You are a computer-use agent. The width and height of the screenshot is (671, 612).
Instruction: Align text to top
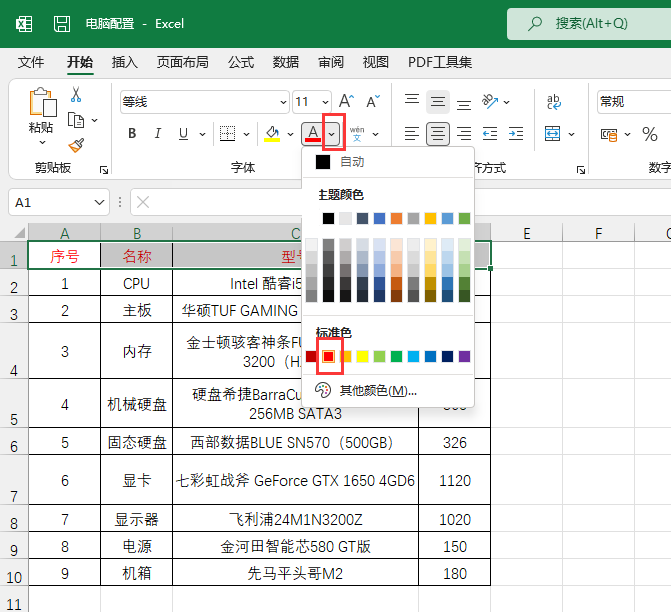click(412, 102)
